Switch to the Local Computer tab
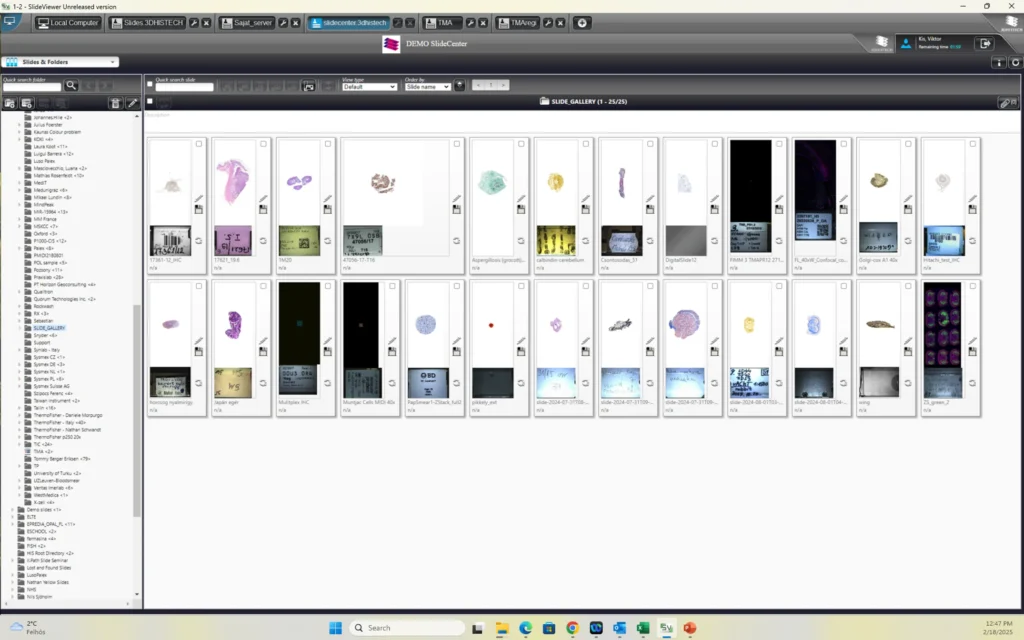 67,22
